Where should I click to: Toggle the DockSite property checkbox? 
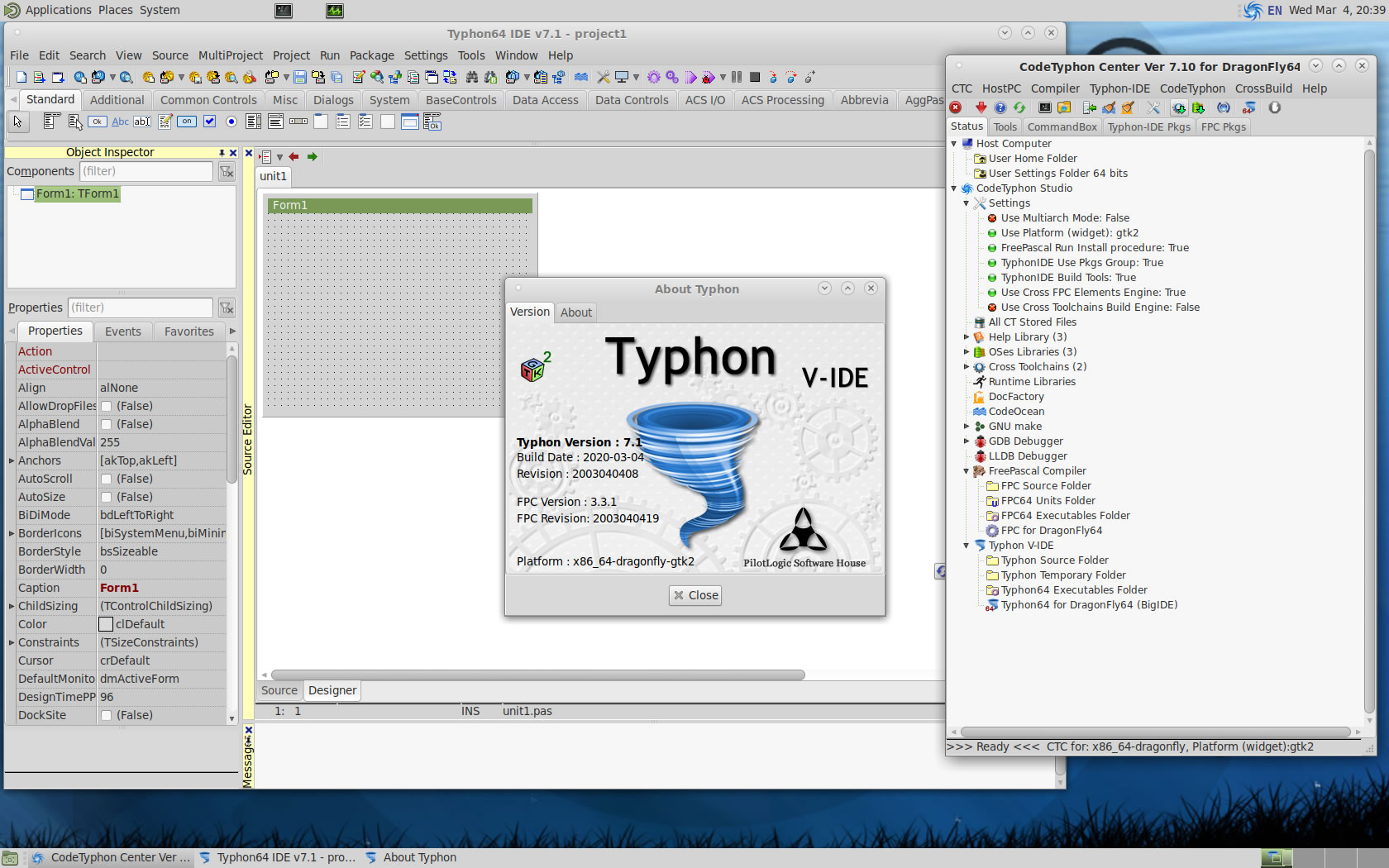pyautogui.click(x=106, y=715)
